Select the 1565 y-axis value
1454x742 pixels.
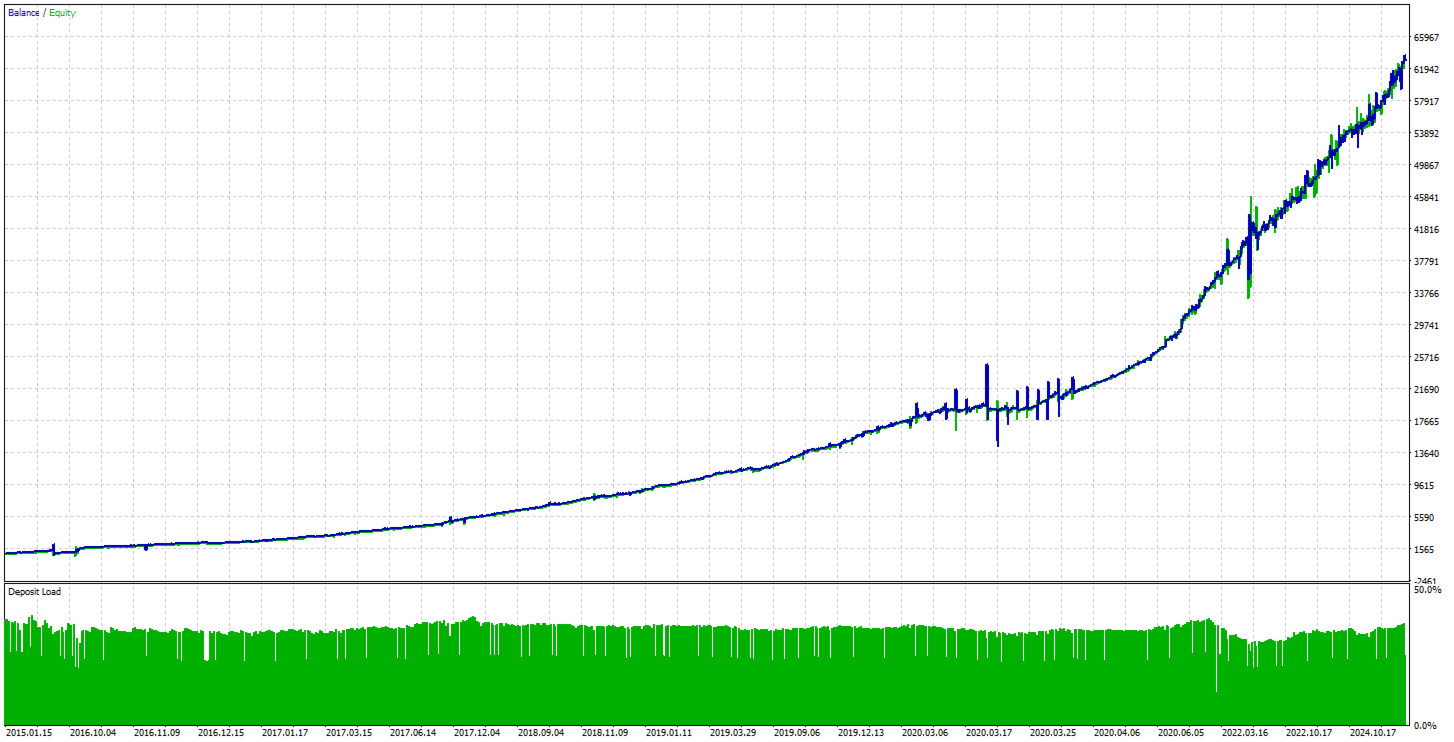1424,549
